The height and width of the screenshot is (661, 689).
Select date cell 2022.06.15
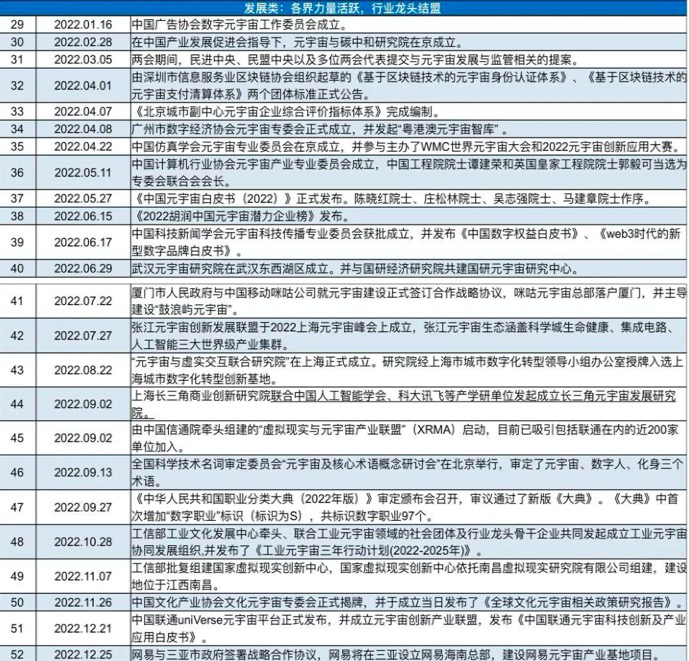[83, 216]
